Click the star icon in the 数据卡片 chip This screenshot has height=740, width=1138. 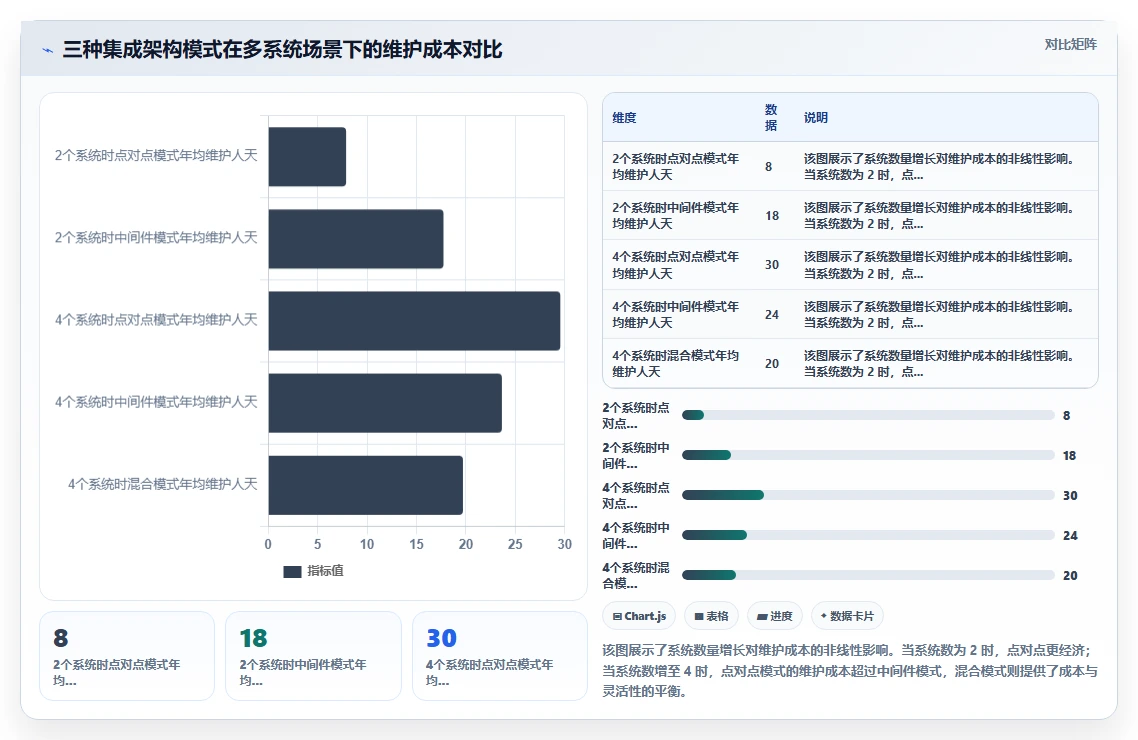[824, 616]
